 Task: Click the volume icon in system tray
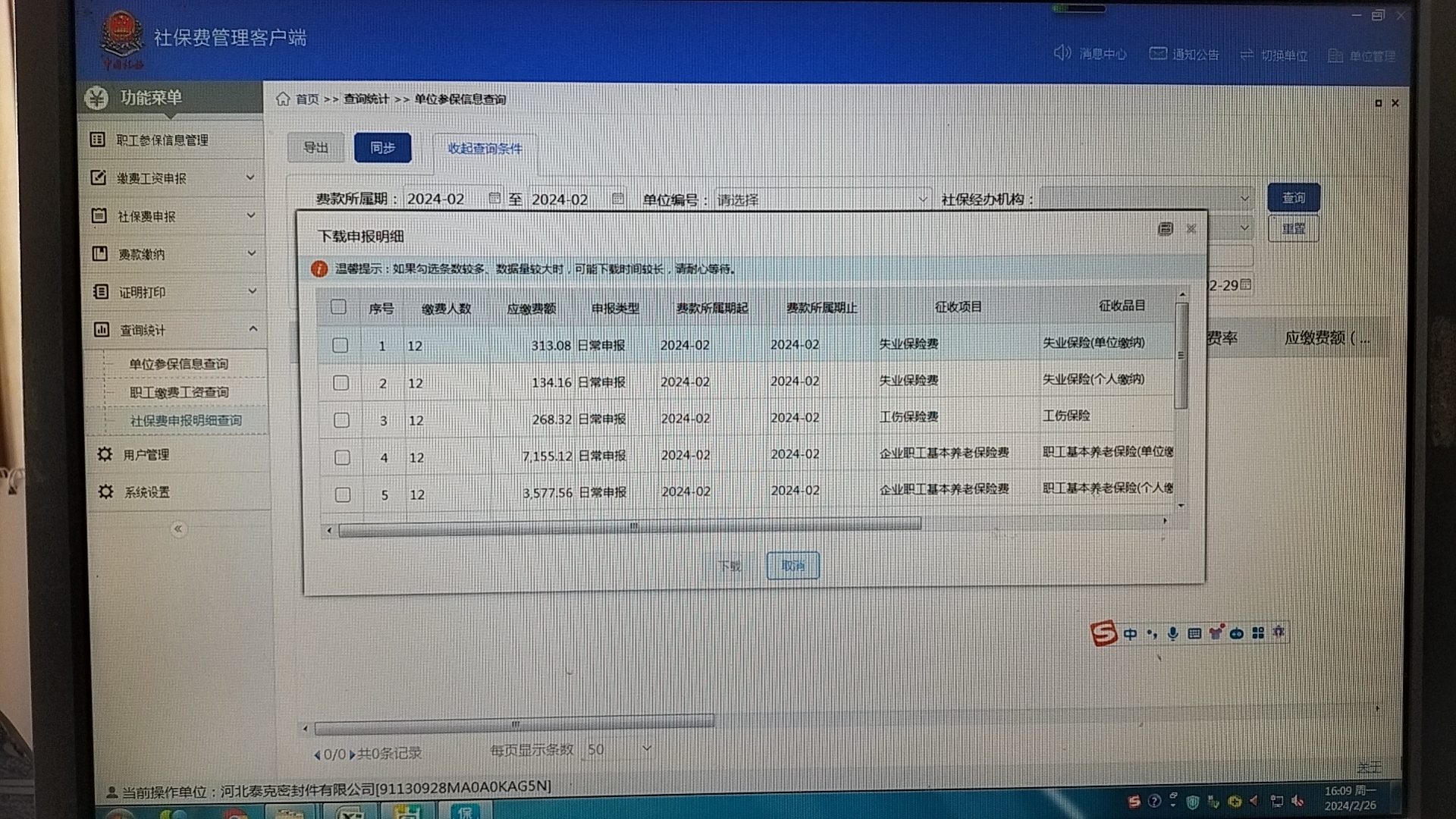(1298, 801)
